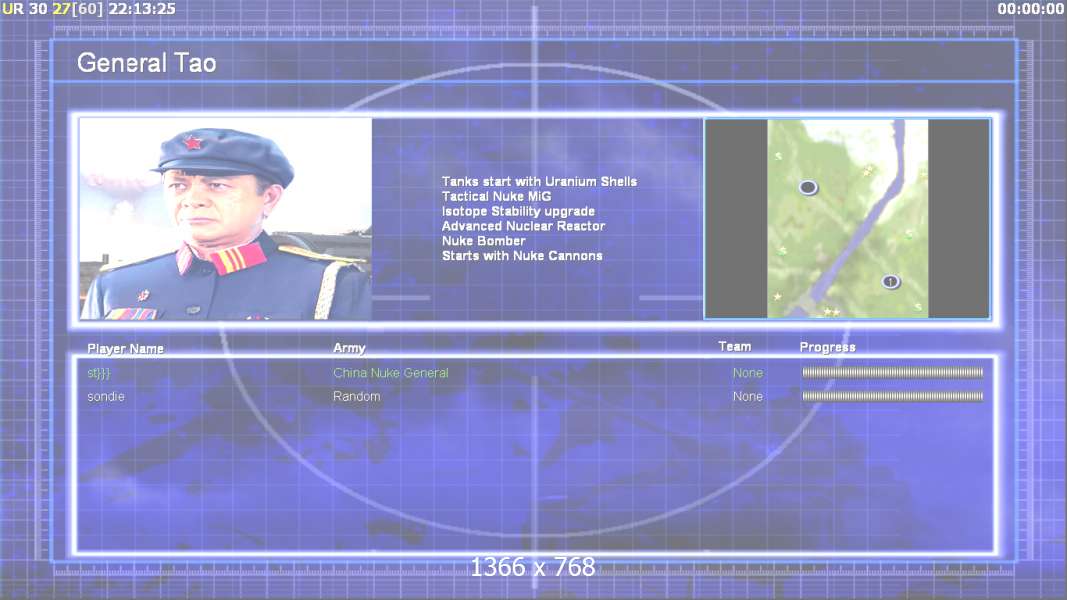Click loading progress bar for st}}}

click(892, 373)
